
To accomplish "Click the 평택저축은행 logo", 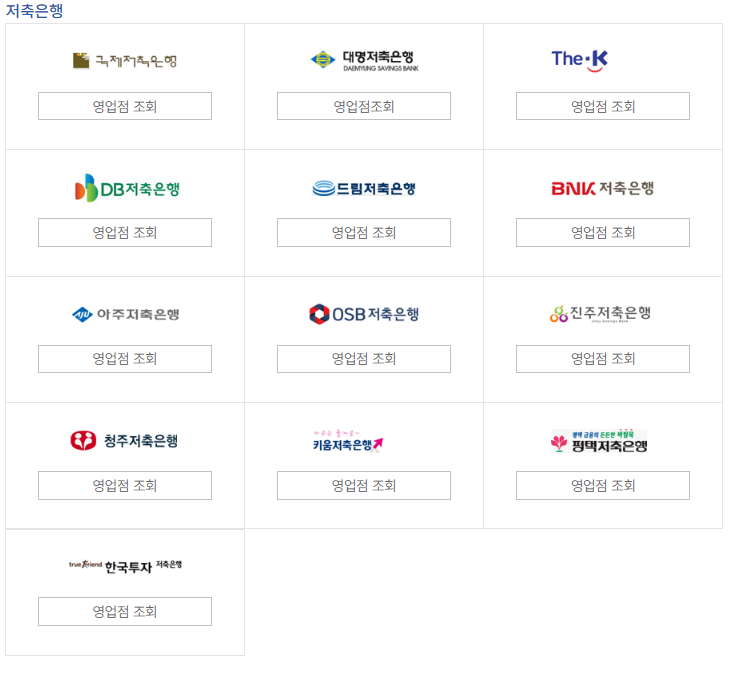I will [x=599, y=441].
